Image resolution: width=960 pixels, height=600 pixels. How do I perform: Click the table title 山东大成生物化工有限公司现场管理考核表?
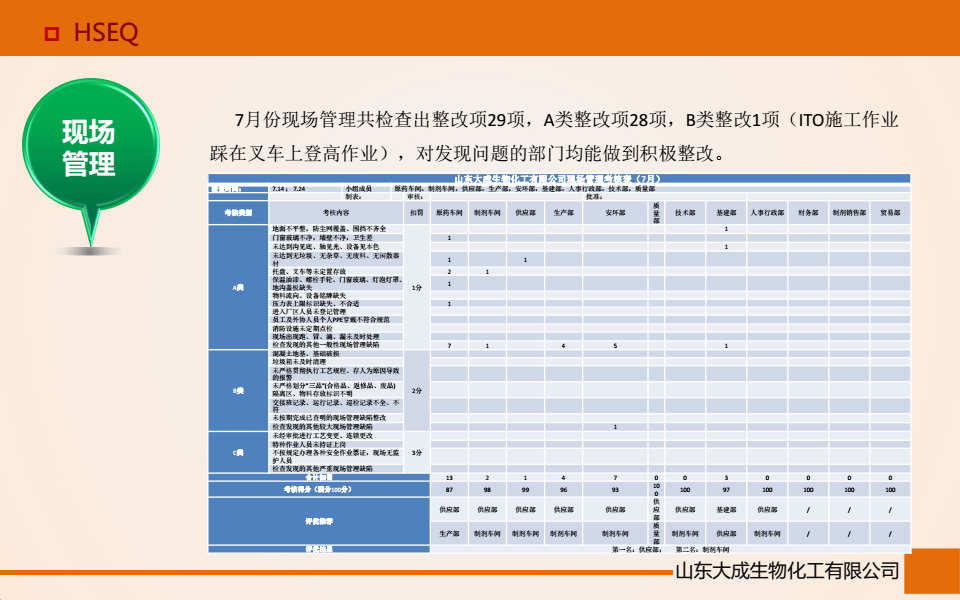coord(560,178)
